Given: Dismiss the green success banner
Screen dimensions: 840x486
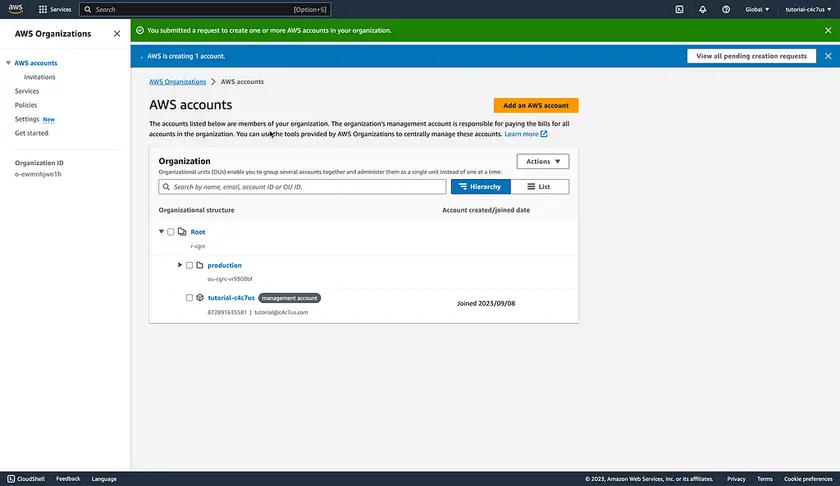Looking at the screenshot, I should 828,31.
